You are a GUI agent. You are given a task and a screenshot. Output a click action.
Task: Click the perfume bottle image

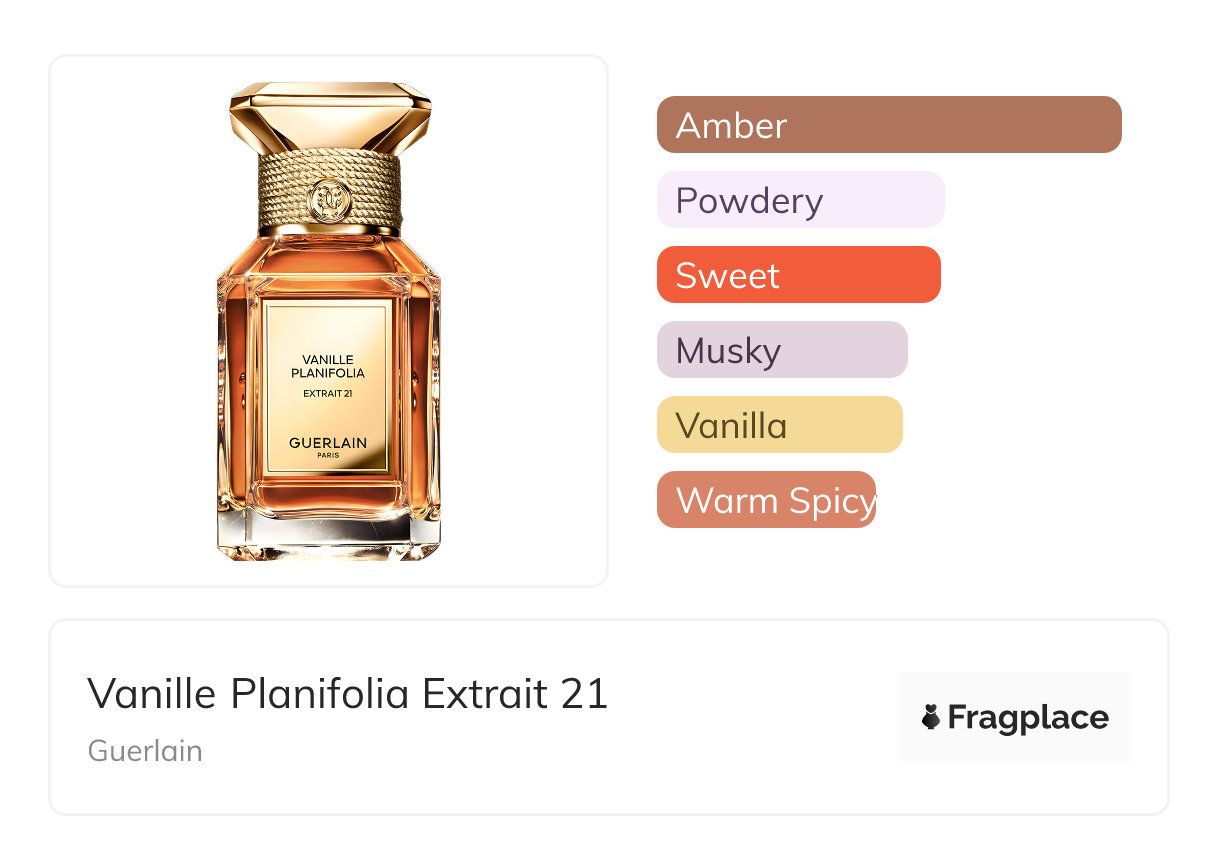tap(328, 321)
